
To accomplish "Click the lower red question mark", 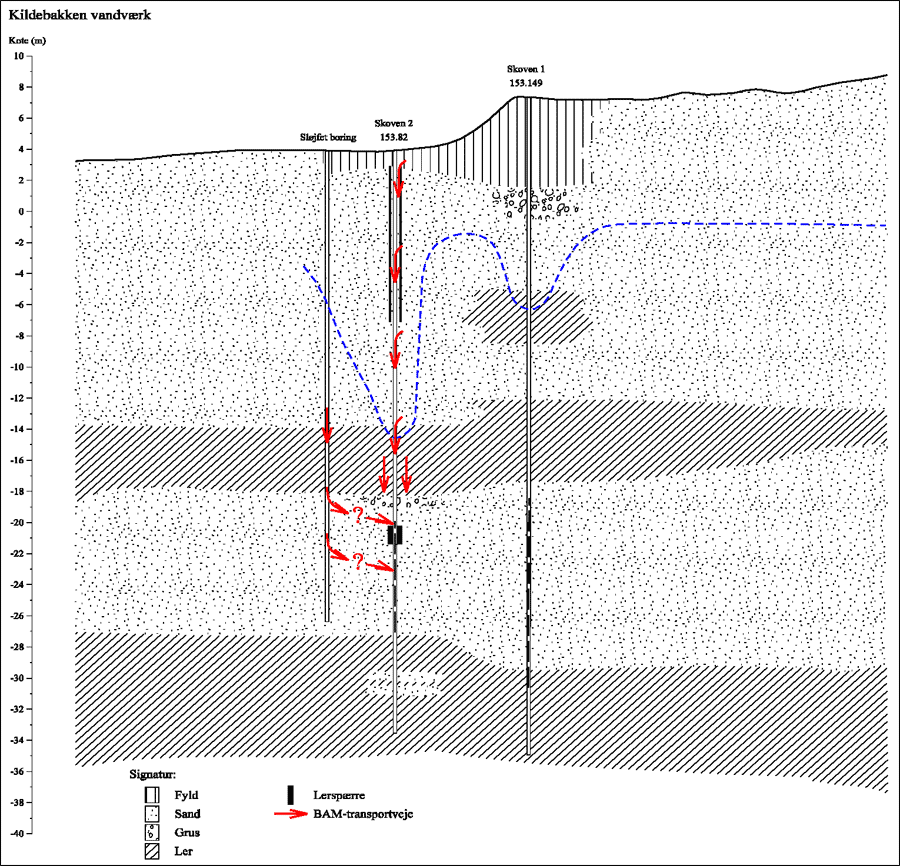I will pos(355,562).
